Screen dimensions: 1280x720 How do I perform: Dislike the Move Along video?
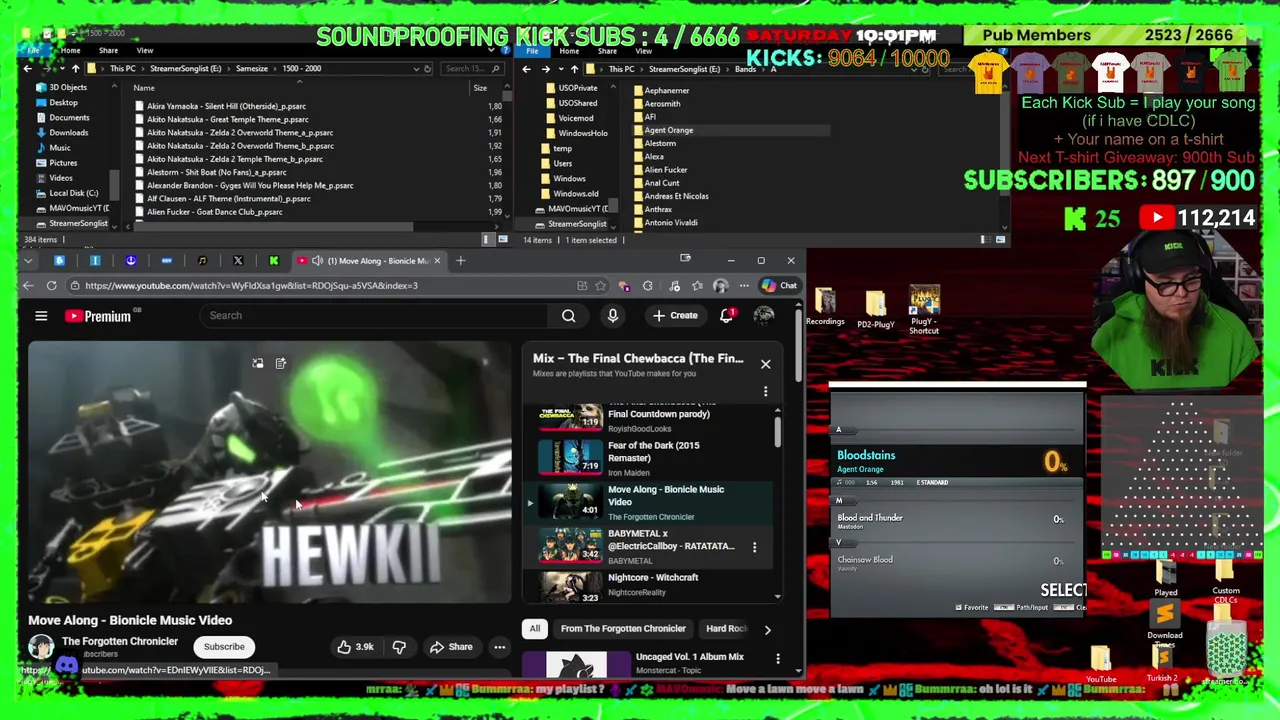[399, 647]
